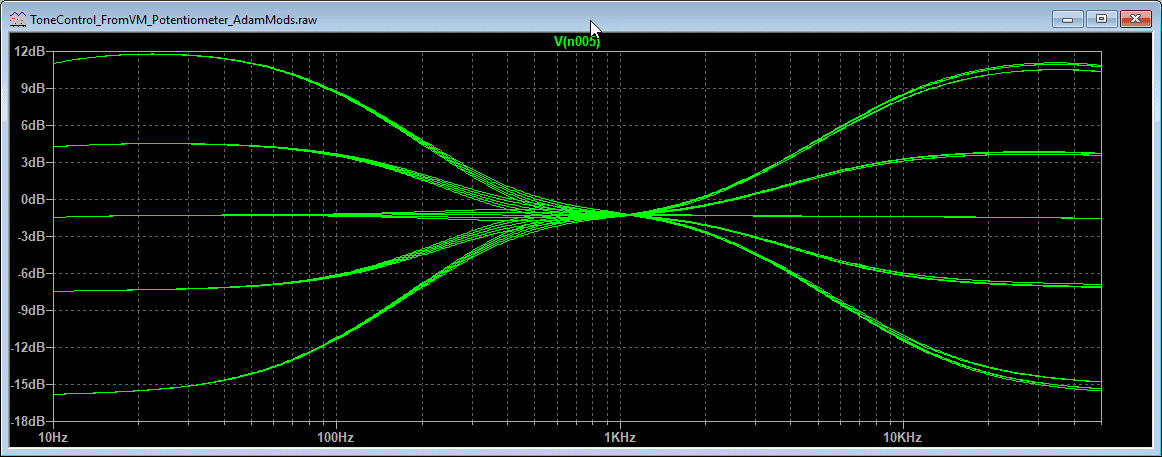Click the -12dB vertical axis label
1162x457 pixels.
[x=30, y=347]
